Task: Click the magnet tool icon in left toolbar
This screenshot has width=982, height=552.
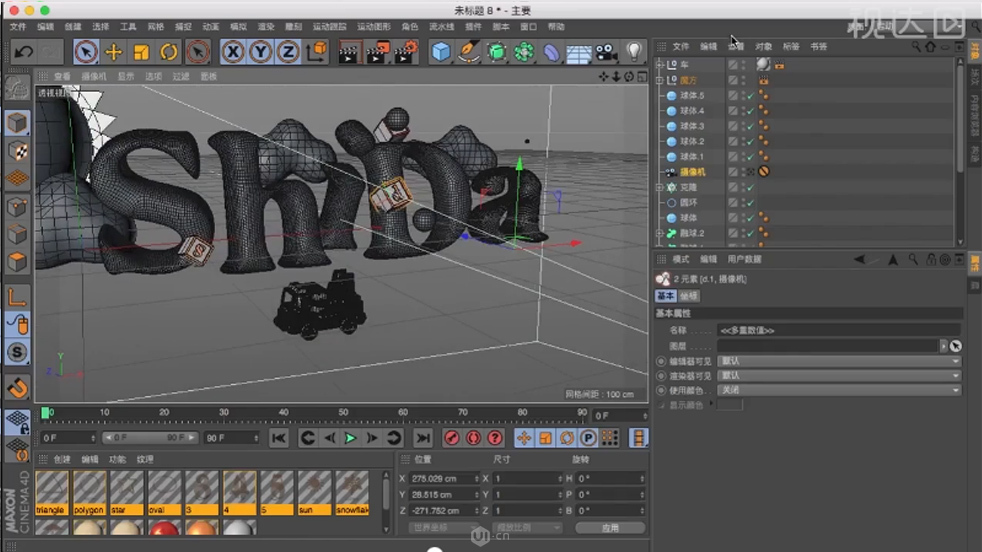Action: [x=17, y=388]
